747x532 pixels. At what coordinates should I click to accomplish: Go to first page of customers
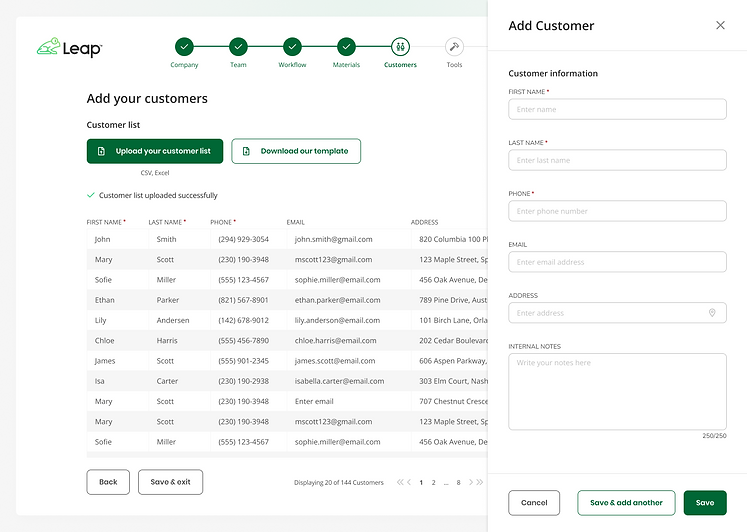point(400,482)
